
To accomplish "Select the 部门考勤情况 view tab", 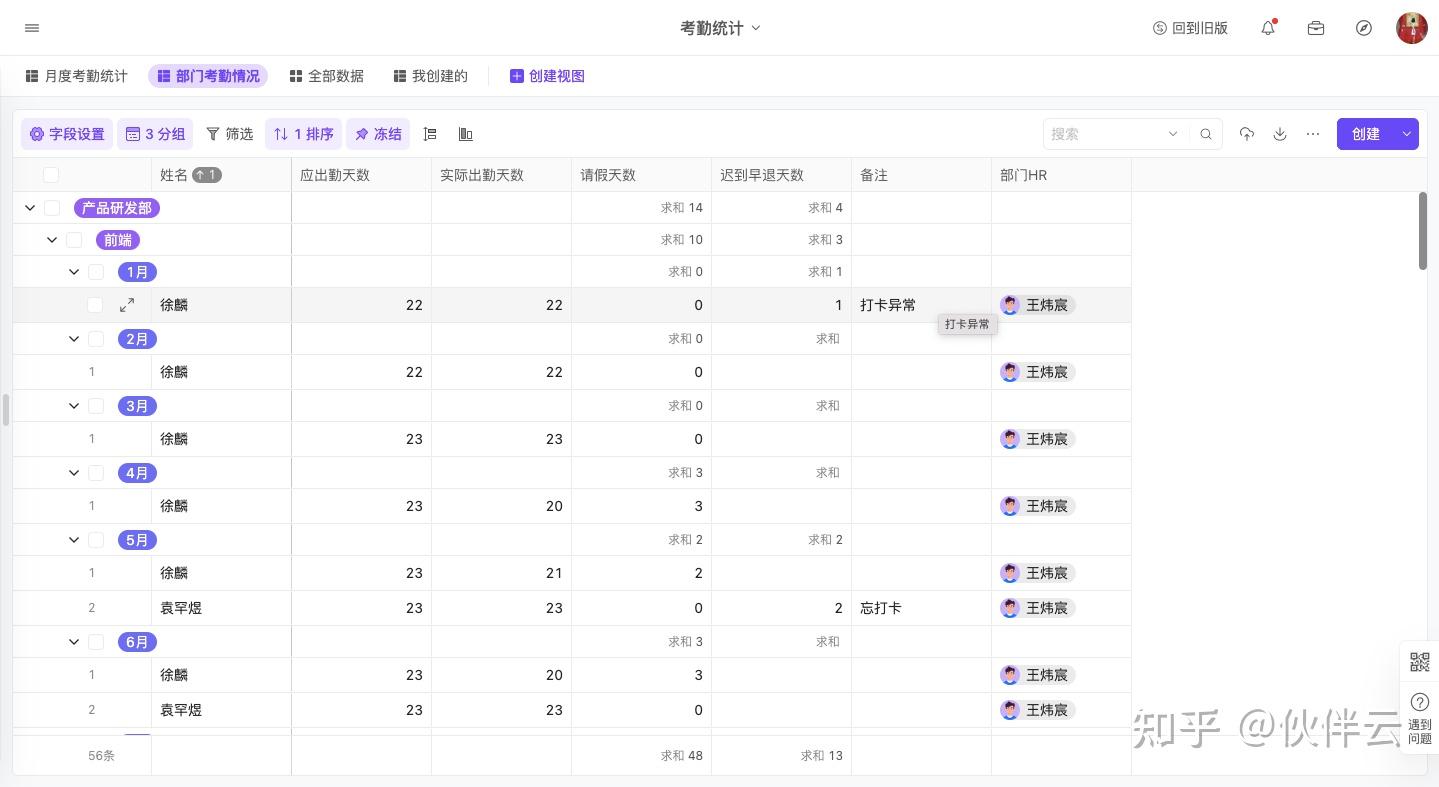I will click(208, 76).
